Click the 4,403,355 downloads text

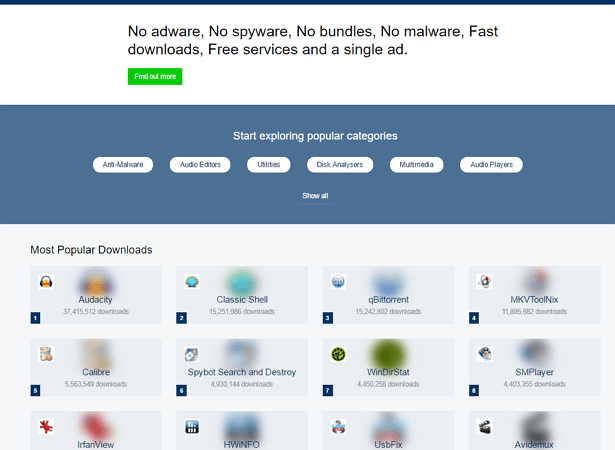534,384
